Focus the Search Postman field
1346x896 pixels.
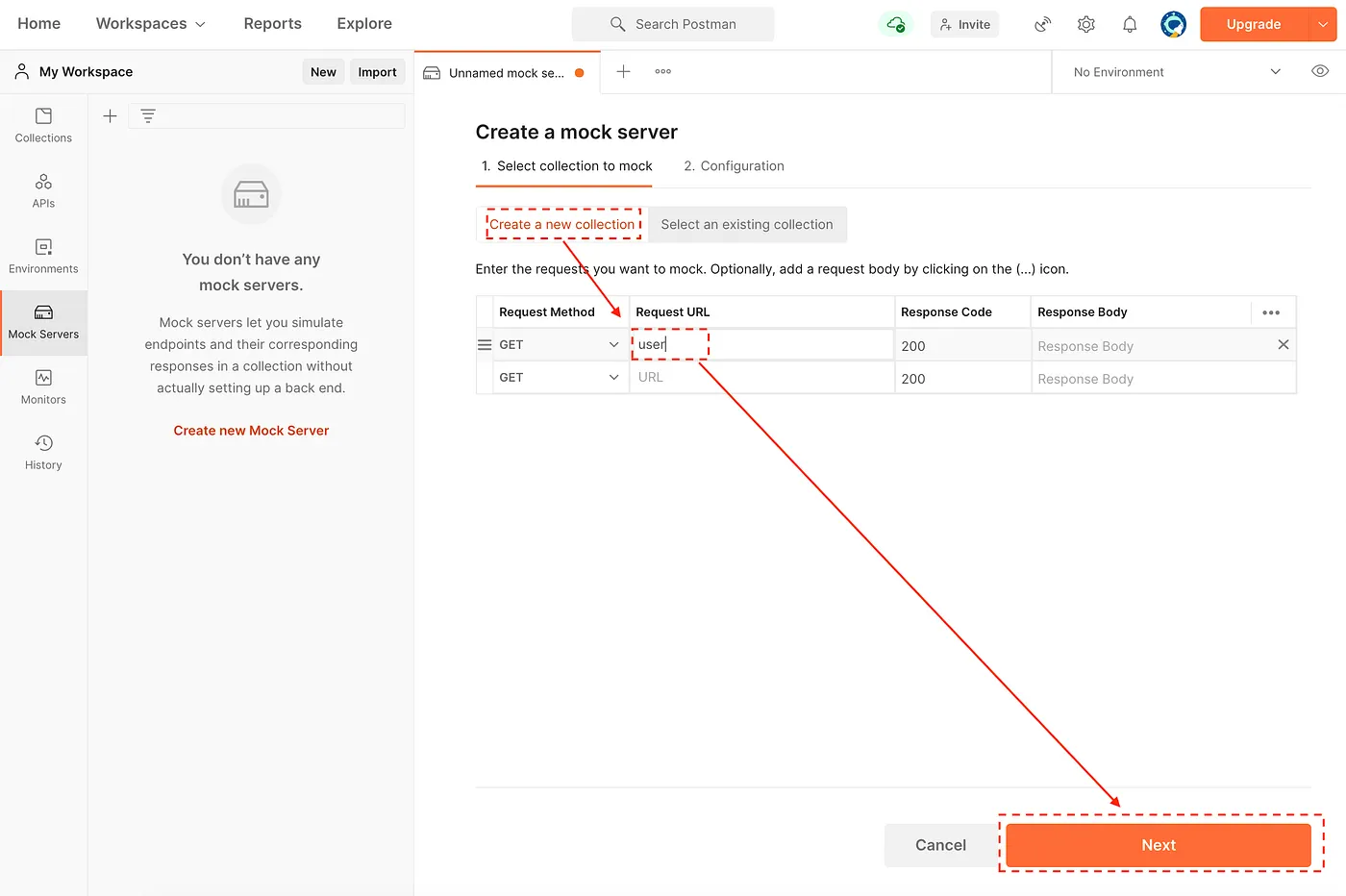coord(673,24)
